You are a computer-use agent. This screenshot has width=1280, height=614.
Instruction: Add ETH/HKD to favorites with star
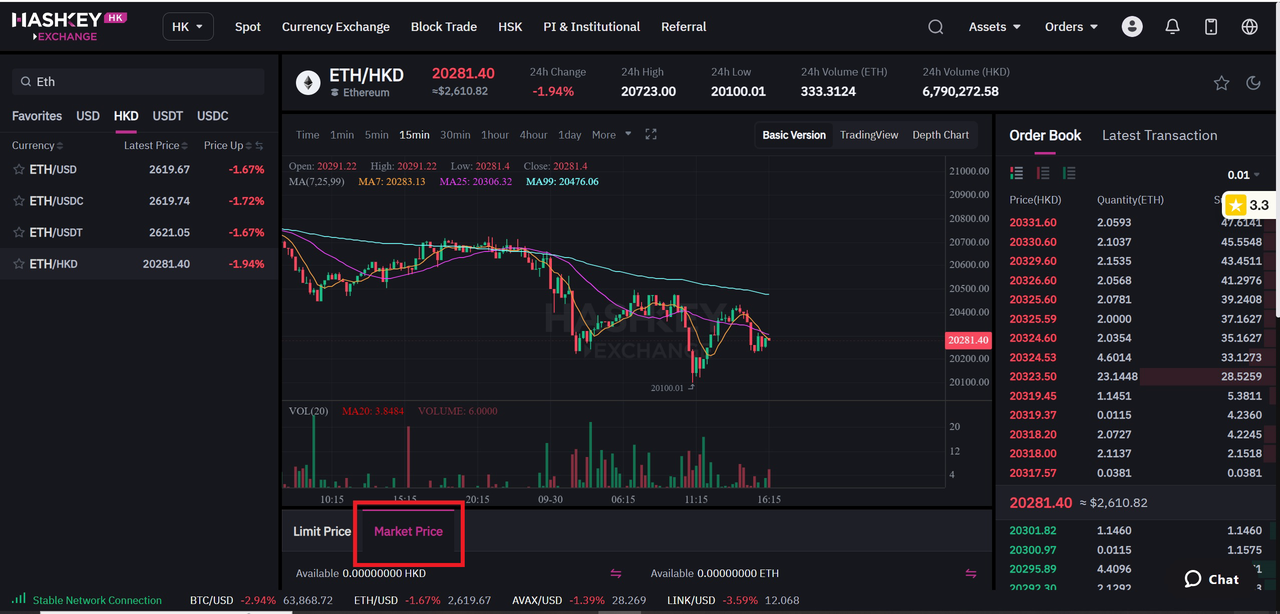point(1221,83)
